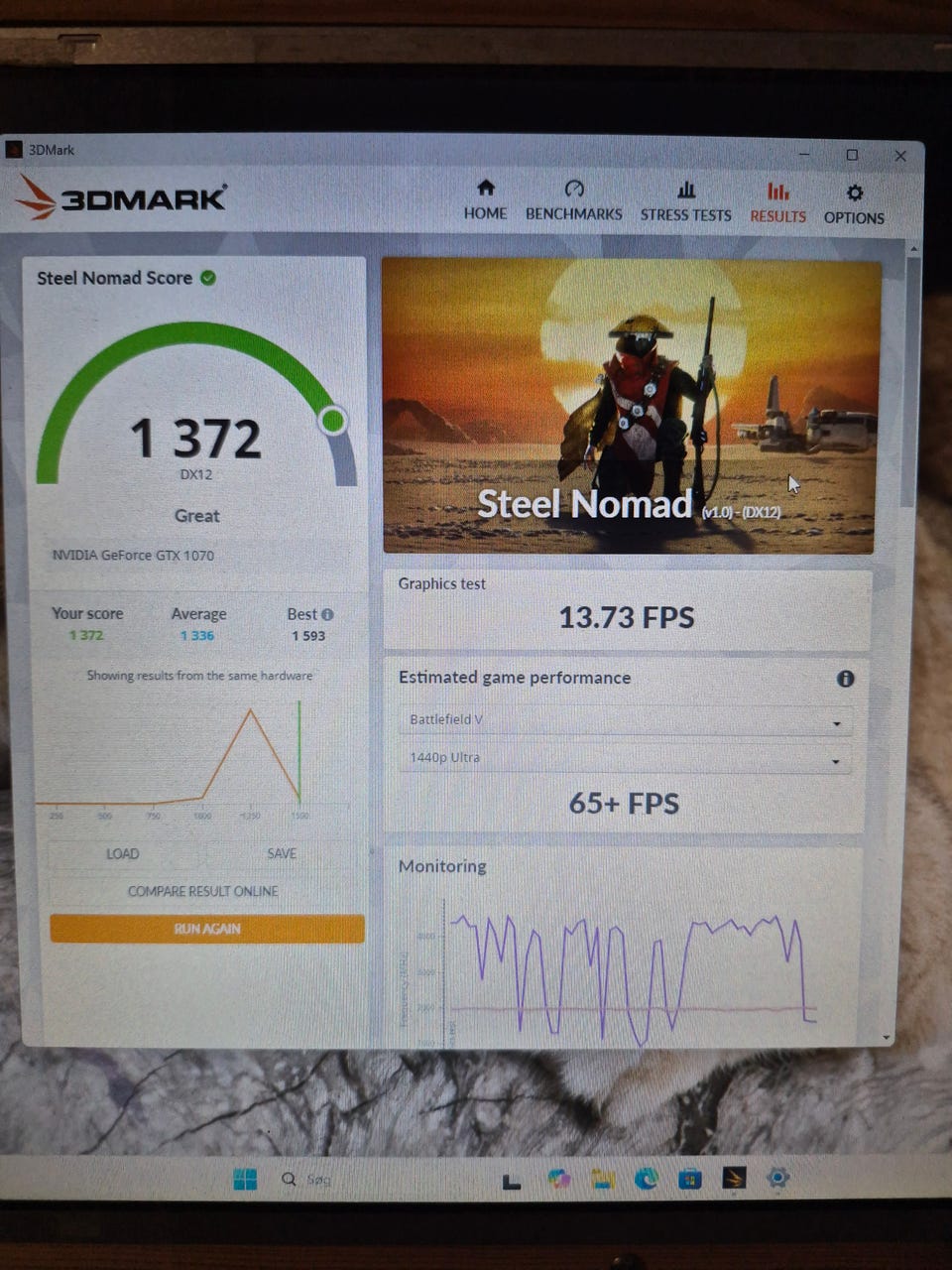Click the Best score 1 593
Viewport: 952px width, 1270px height.
point(308,636)
